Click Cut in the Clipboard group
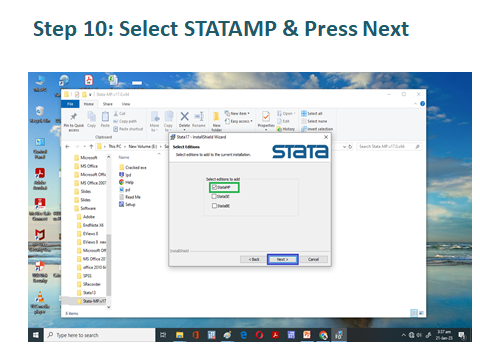480x360 pixels. click(x=119, y=114)
